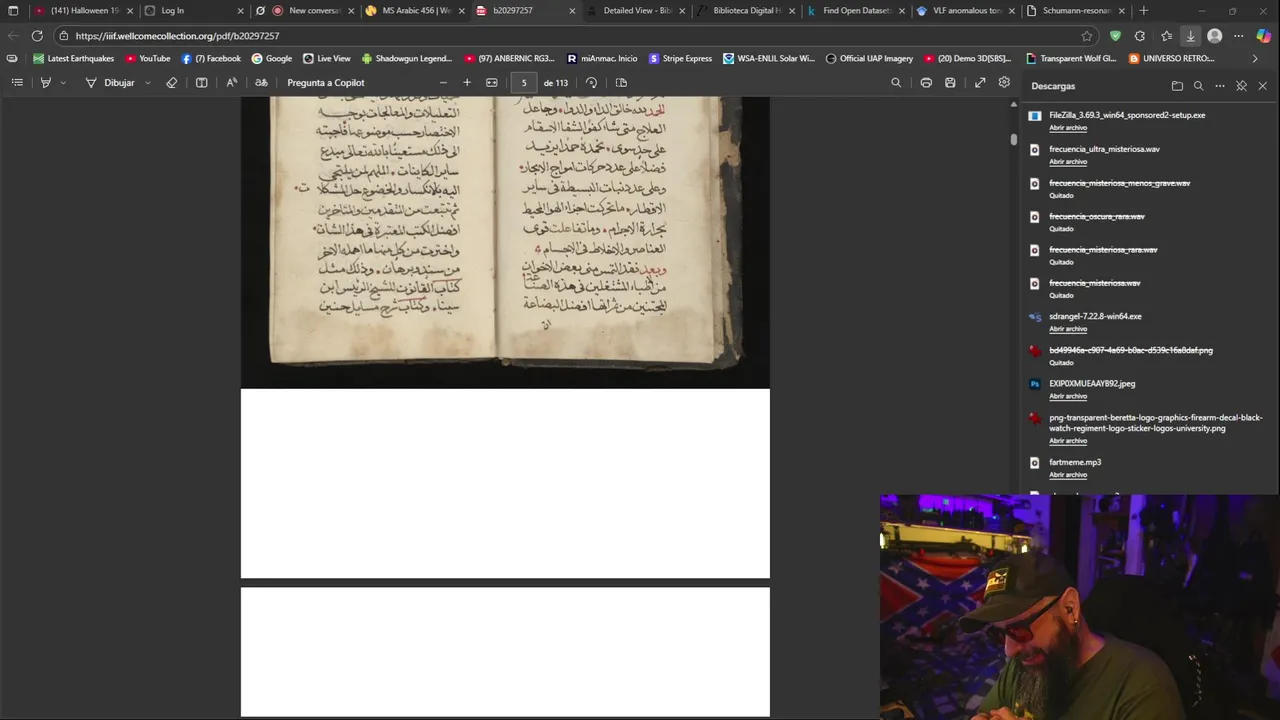
Task: Search within the PDF document
Action: pyautogui.click(x=896, y=83)
